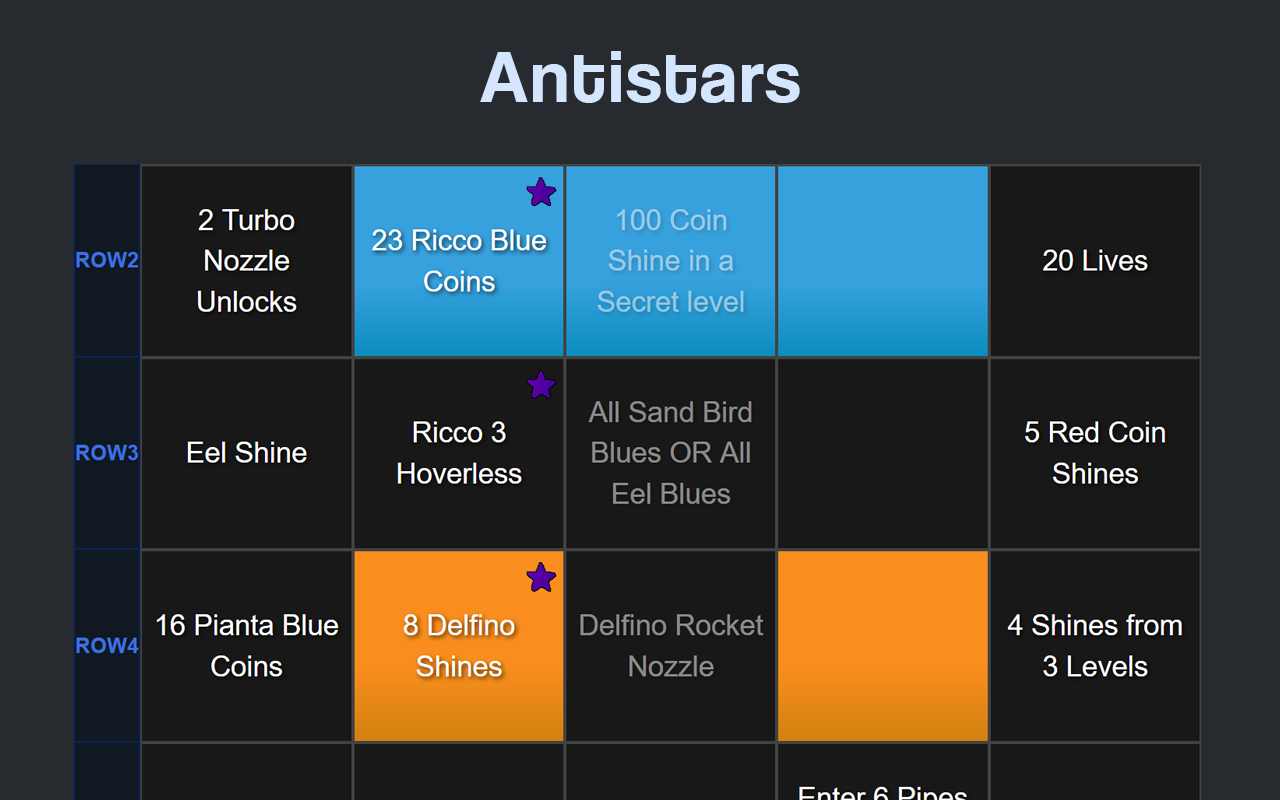The height and width of the screenshot is (800, 1280).
Task: Toggle completion of the "20 Lives" cell
Action: (x=1094, y=260)
